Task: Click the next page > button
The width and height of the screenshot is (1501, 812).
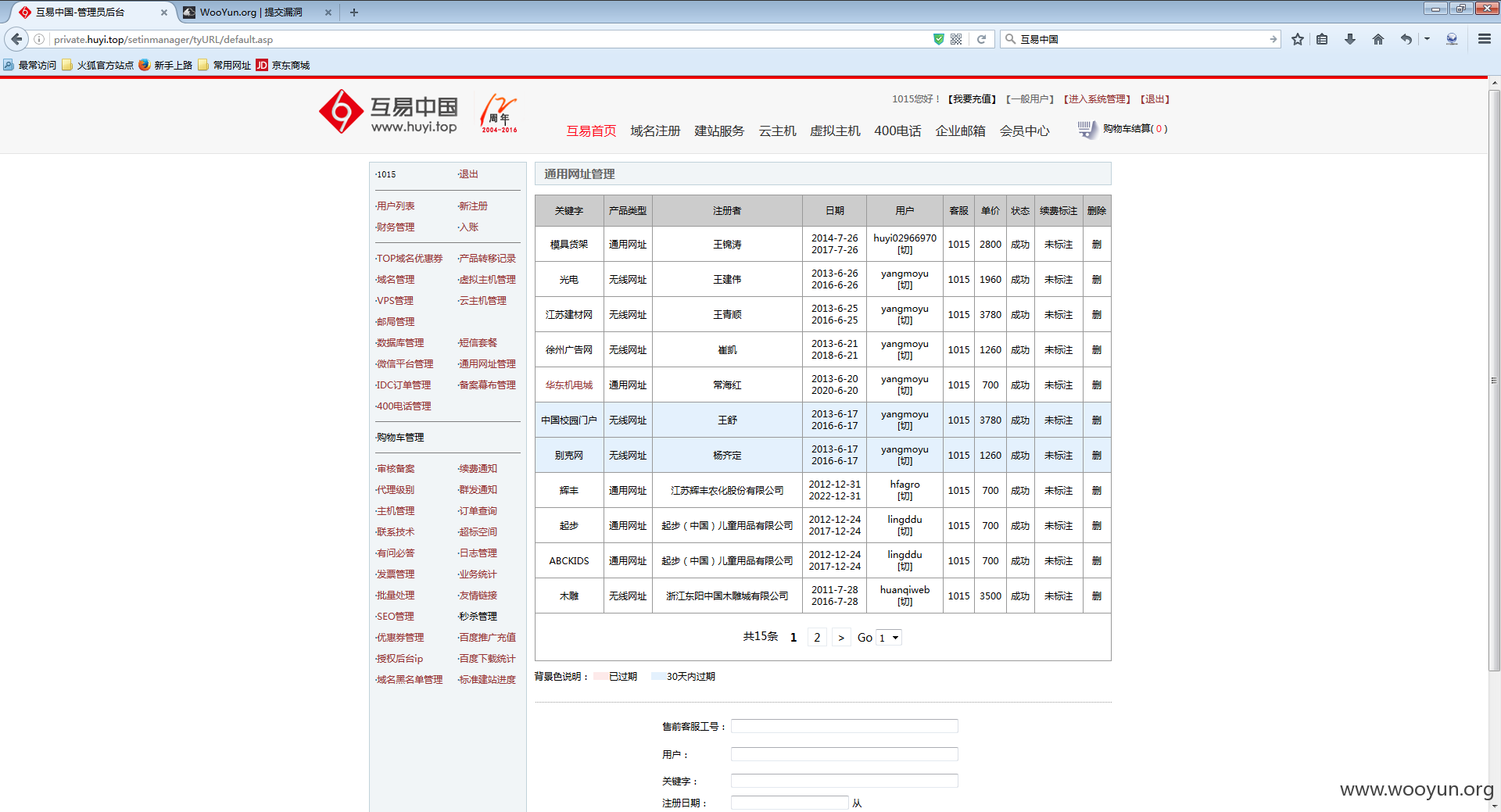Action: [x=841, y=638]
